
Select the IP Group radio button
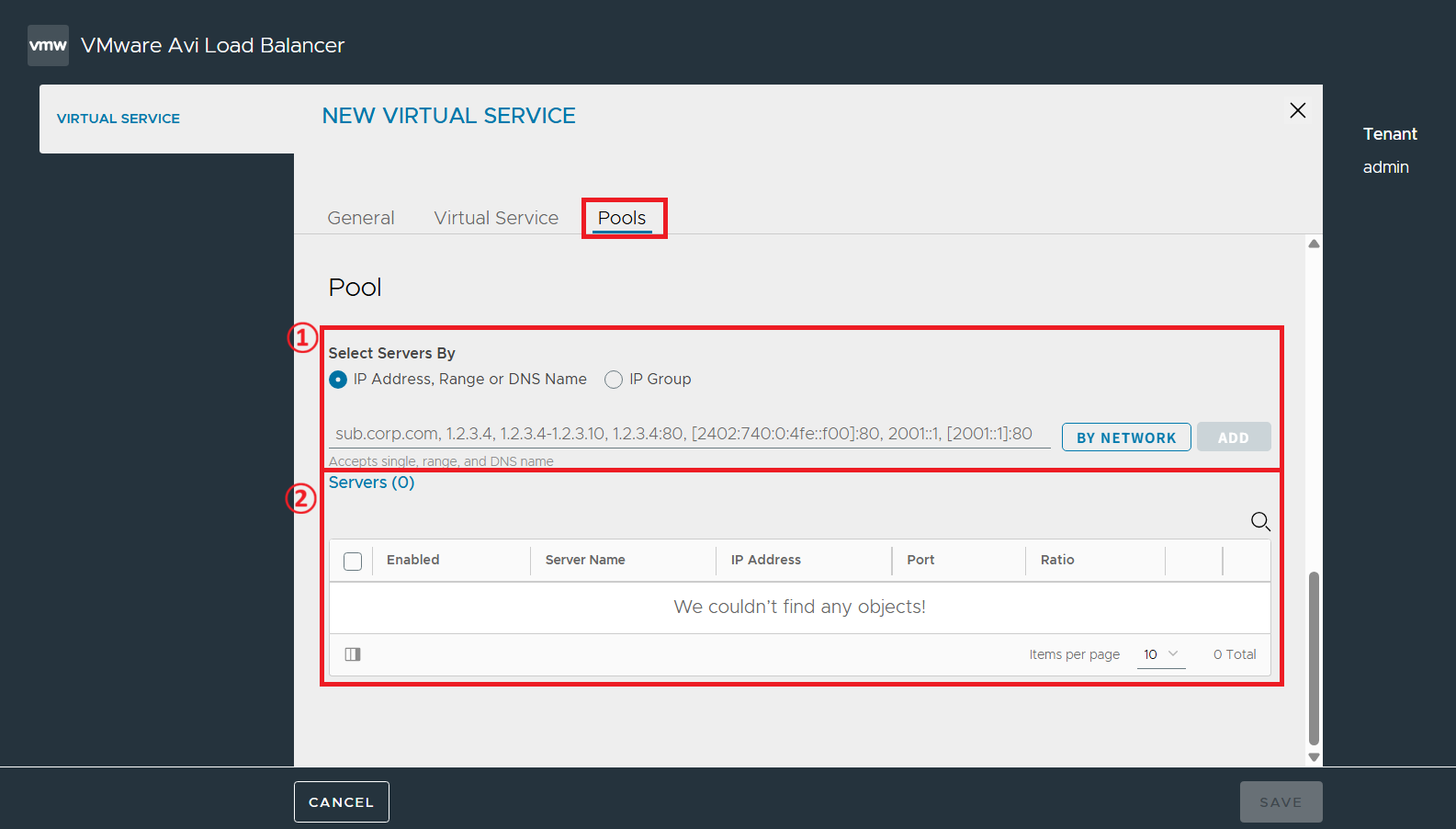coord(614,380)
